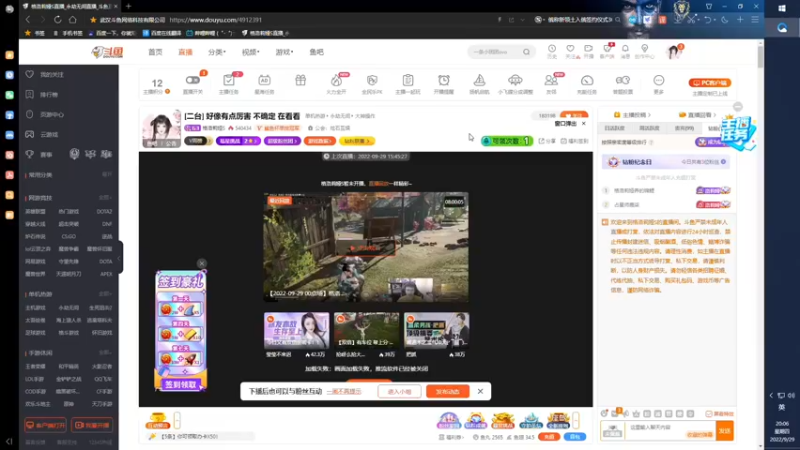Toggle the live broadcast switch (直播开关)
Image resolution: width=800 pixels, height=450 pixels.
(x=192, y=80)
